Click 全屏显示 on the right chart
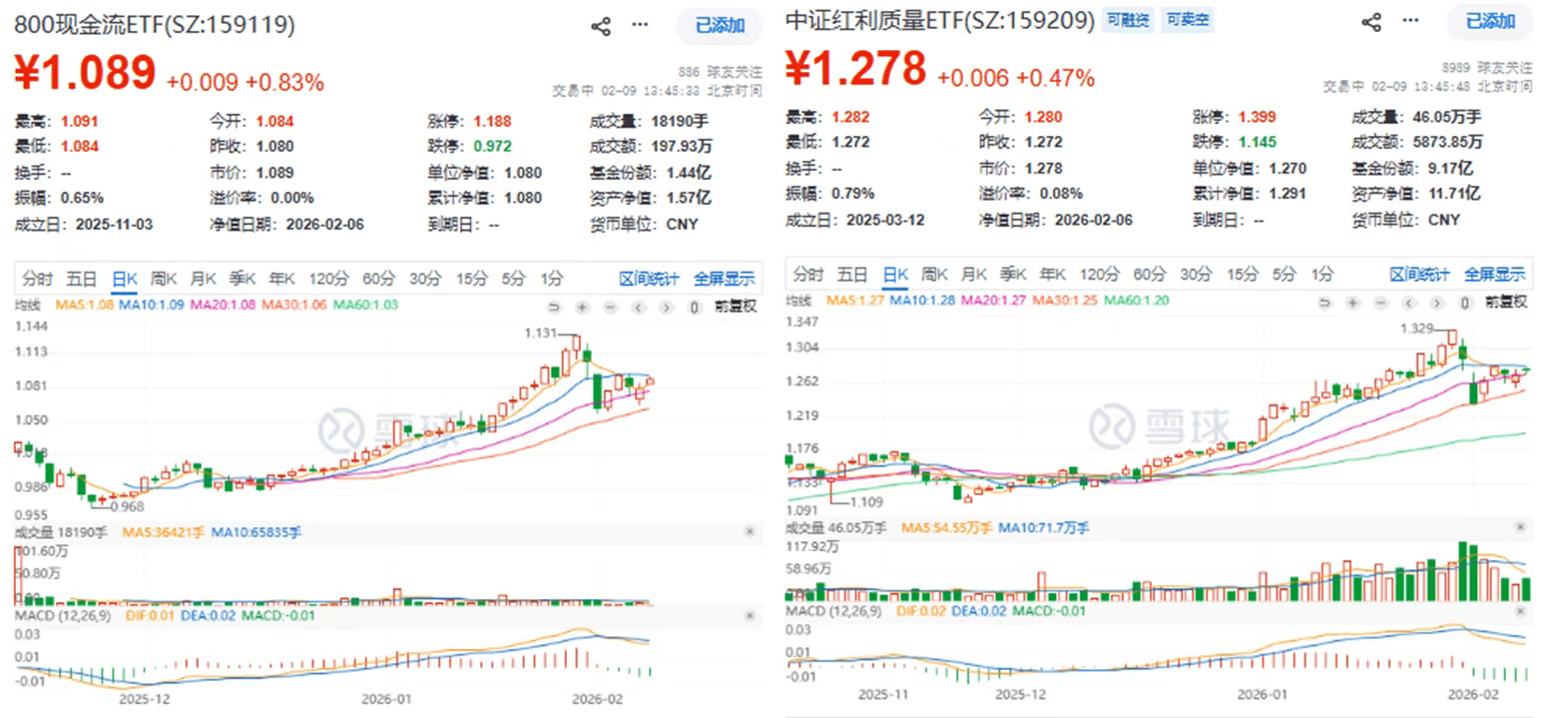 [1494, 274]
